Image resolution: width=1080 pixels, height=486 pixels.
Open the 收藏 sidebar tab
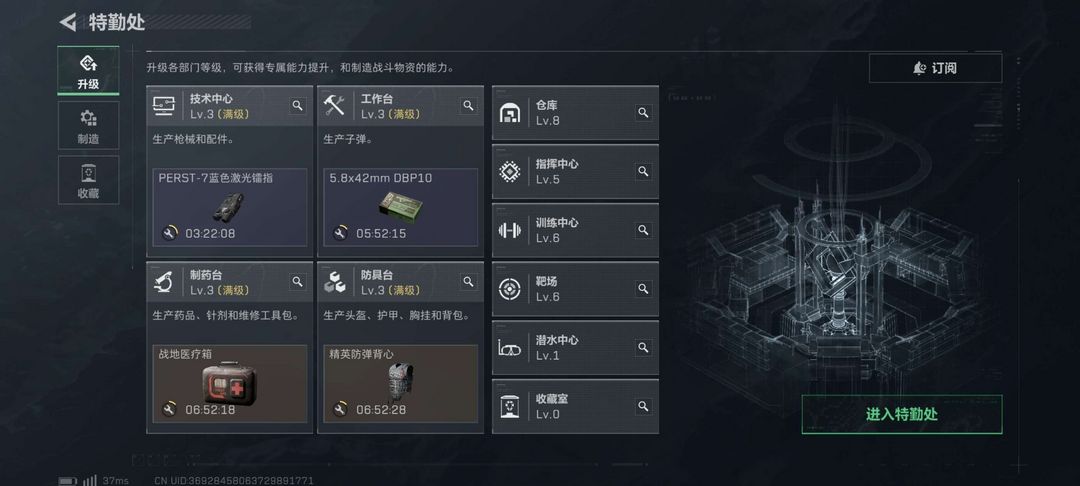pyautogui.click(x=88, y=180)
